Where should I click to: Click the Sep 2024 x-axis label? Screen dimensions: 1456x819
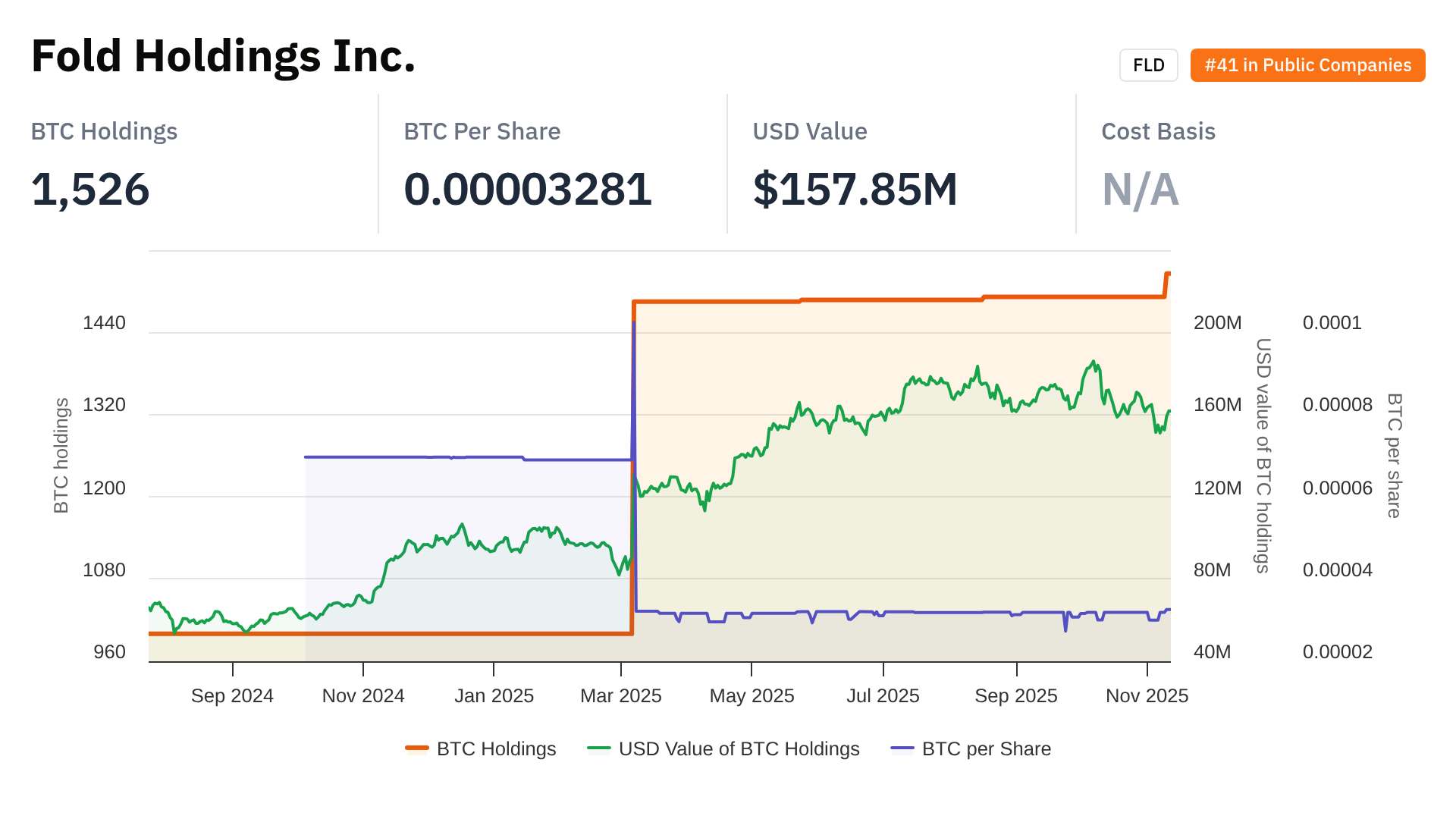click(x=232, y=695)
